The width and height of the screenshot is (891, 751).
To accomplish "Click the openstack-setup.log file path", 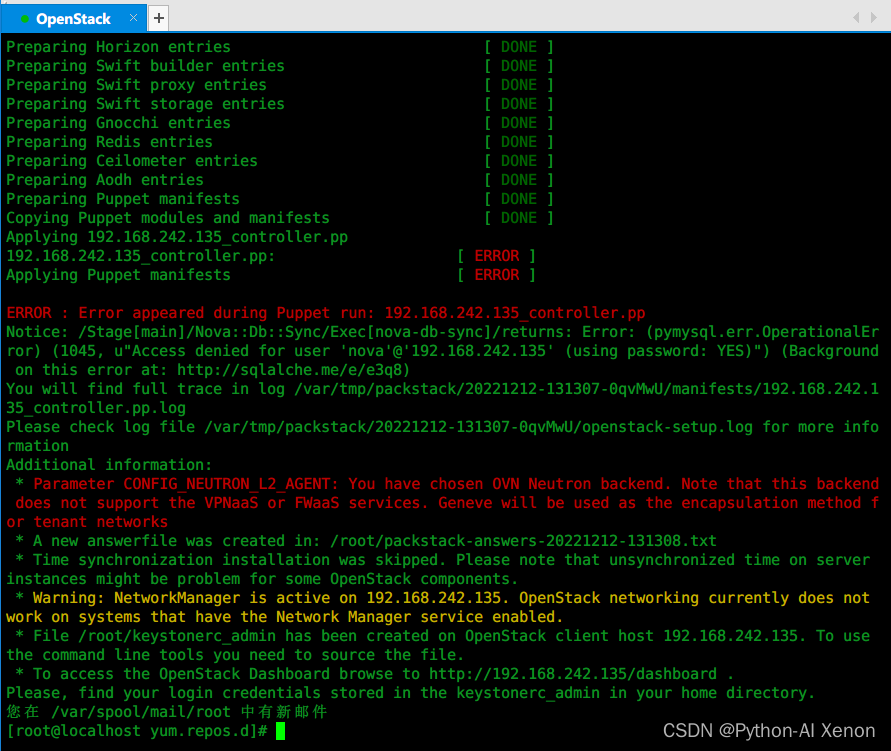I will pyautogui.click(x=478, y=427).
